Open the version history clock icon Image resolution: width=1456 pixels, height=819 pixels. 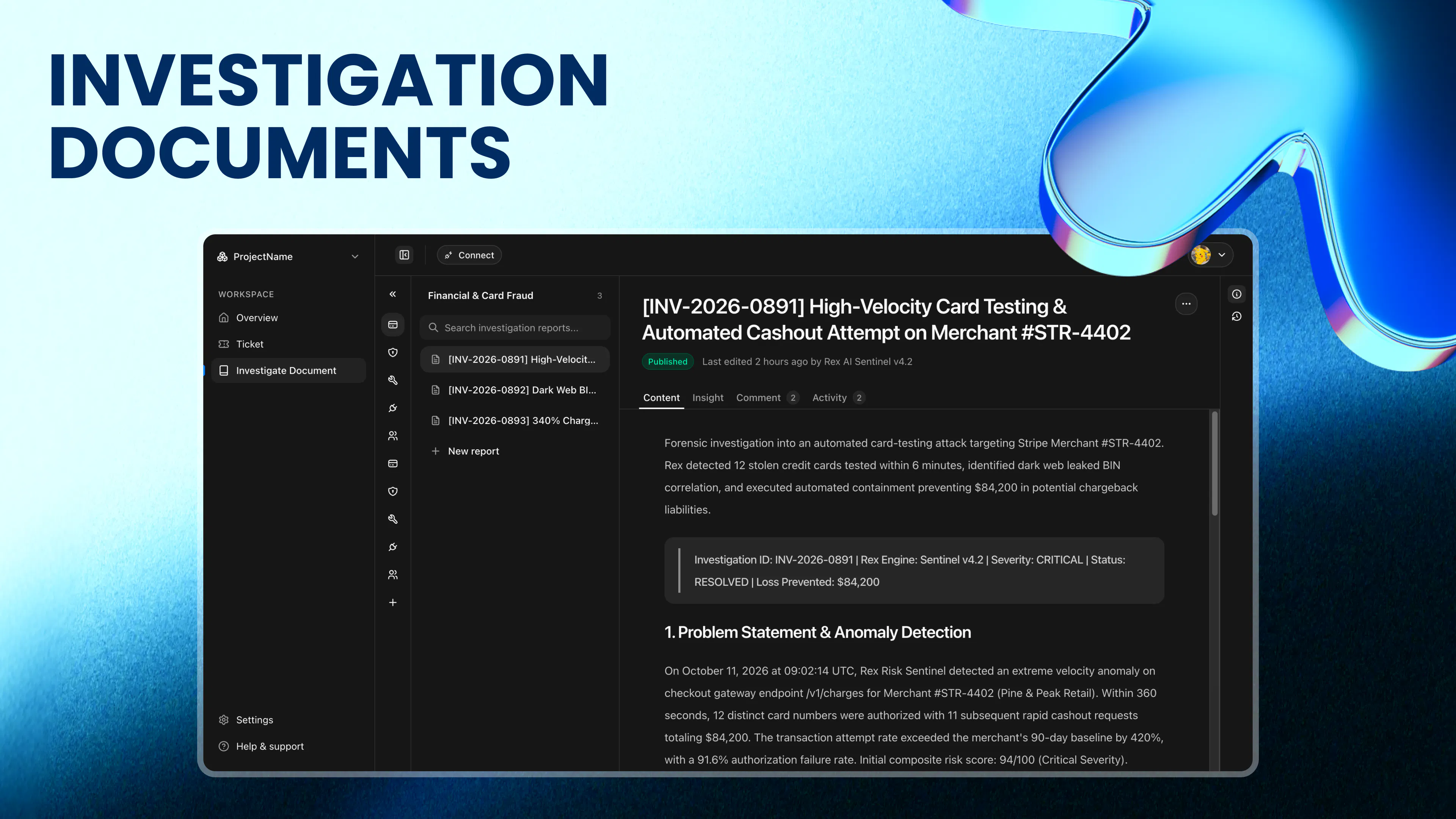pos(1237,317)
